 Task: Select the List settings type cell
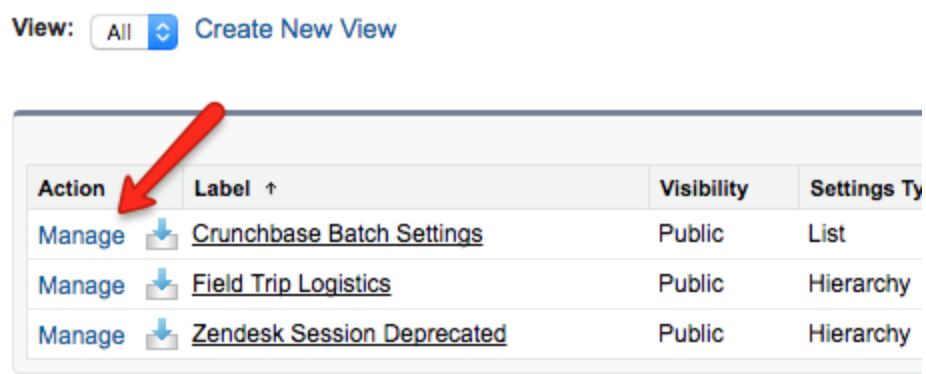827,235
